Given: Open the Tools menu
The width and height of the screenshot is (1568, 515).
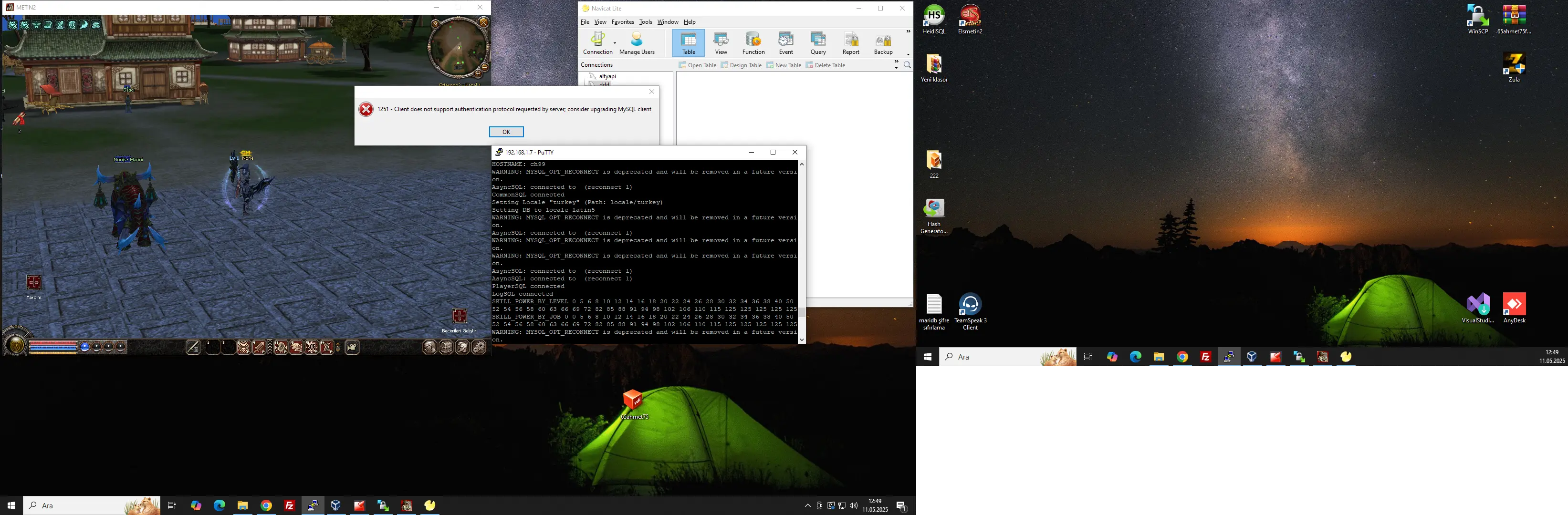Looking at the screenshot, I should tap(645, 22).
